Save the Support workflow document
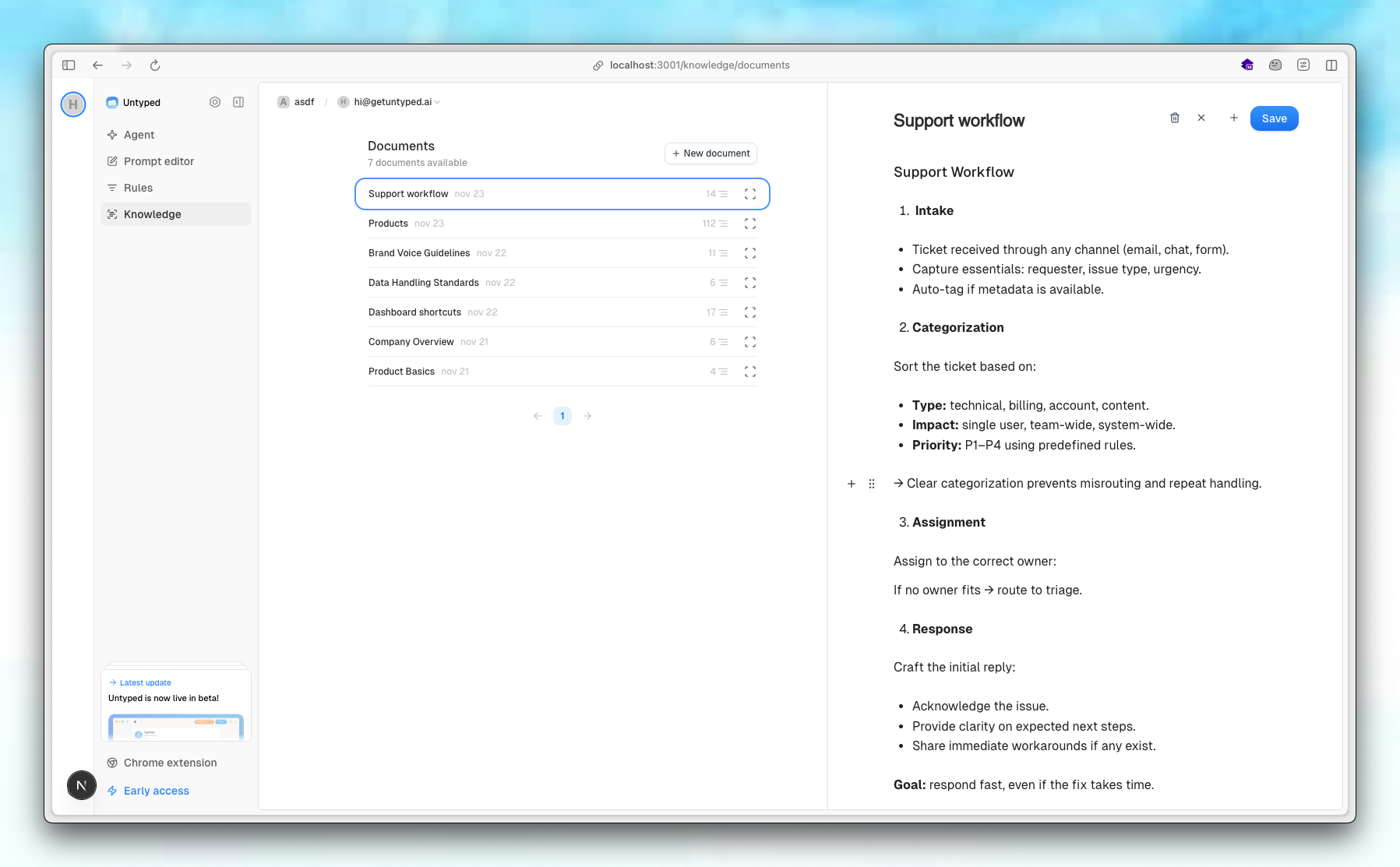Image resolution: width=1400 pixels, height=867 pixels. pos(1274,118)
